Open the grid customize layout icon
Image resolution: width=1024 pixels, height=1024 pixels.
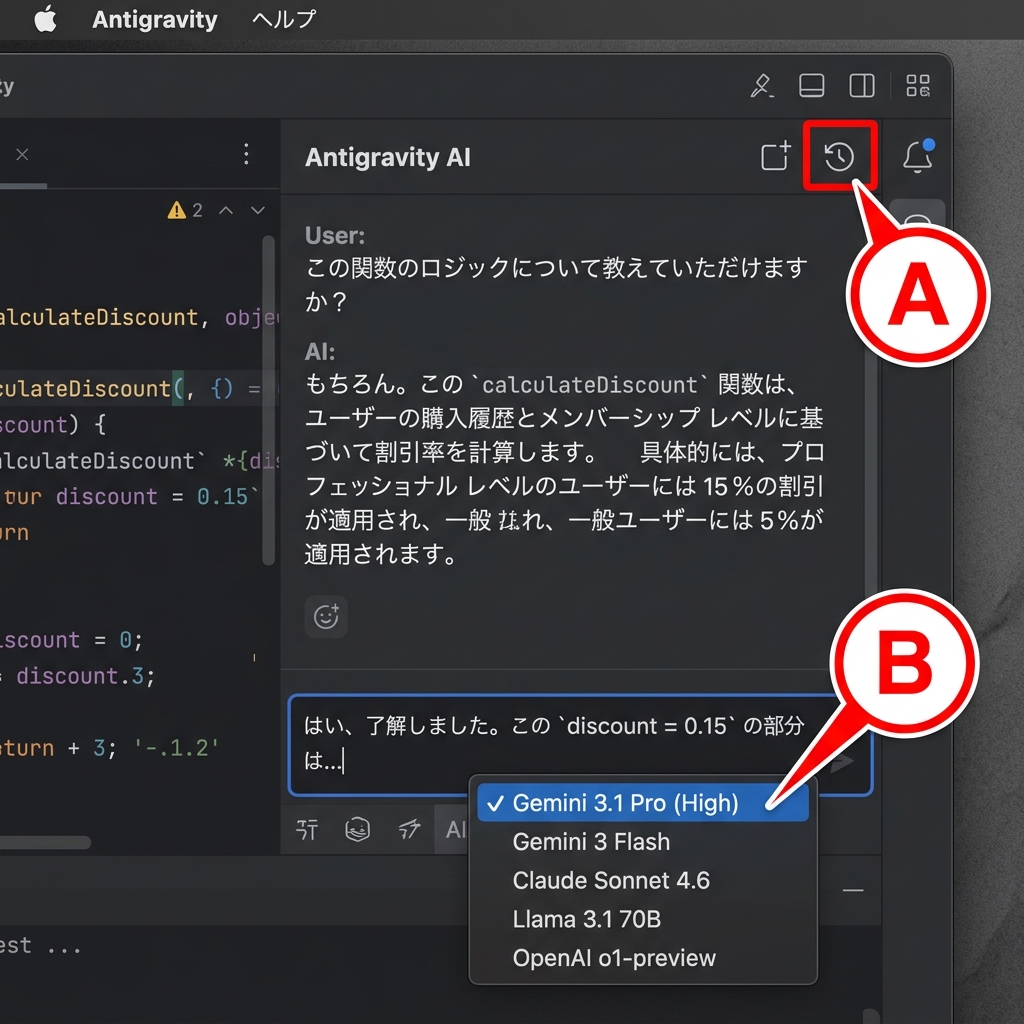click(918, 86)
